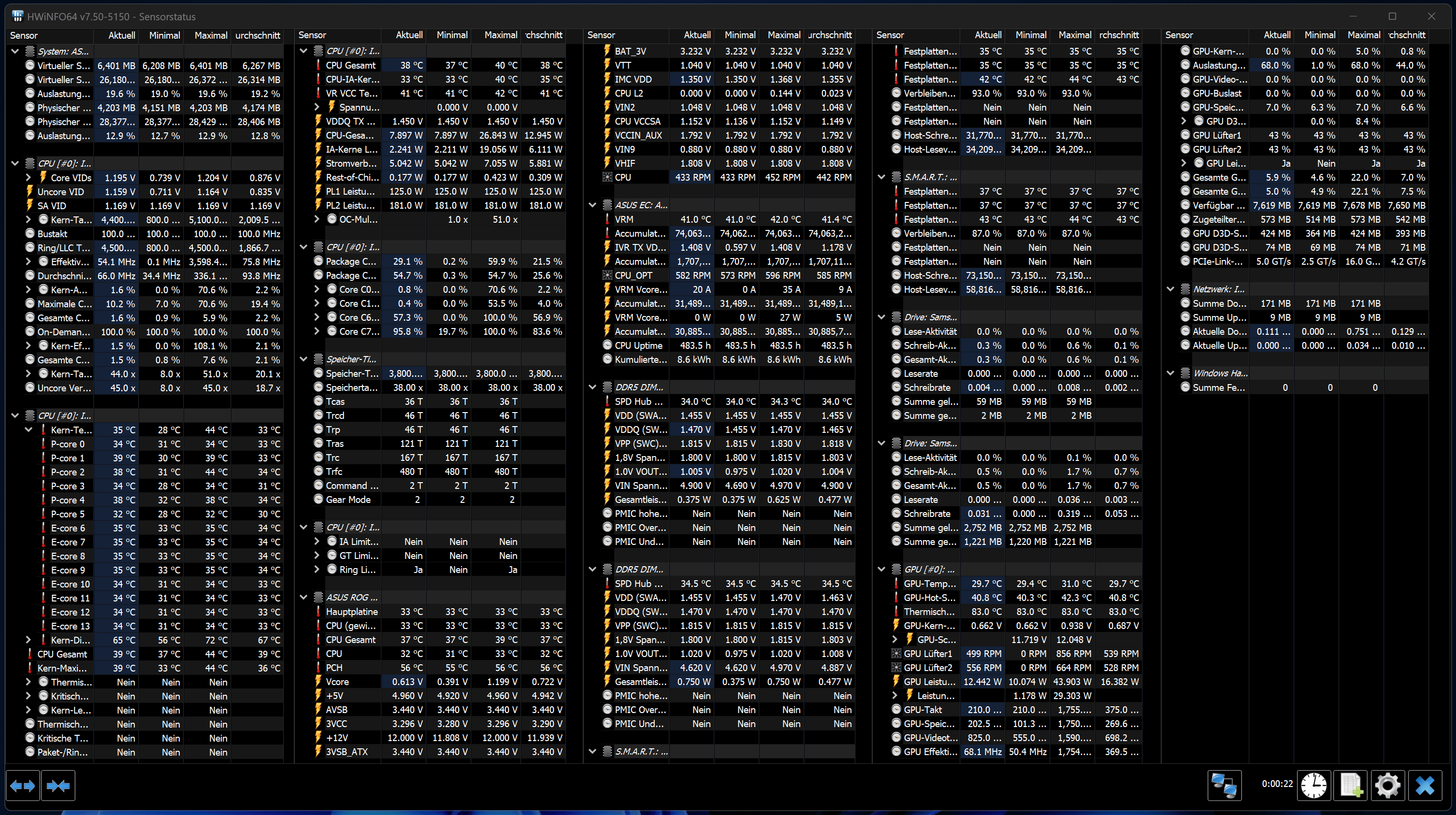
Task: Click the chip icon beside System: AS... group
Action: pos(30,51)
